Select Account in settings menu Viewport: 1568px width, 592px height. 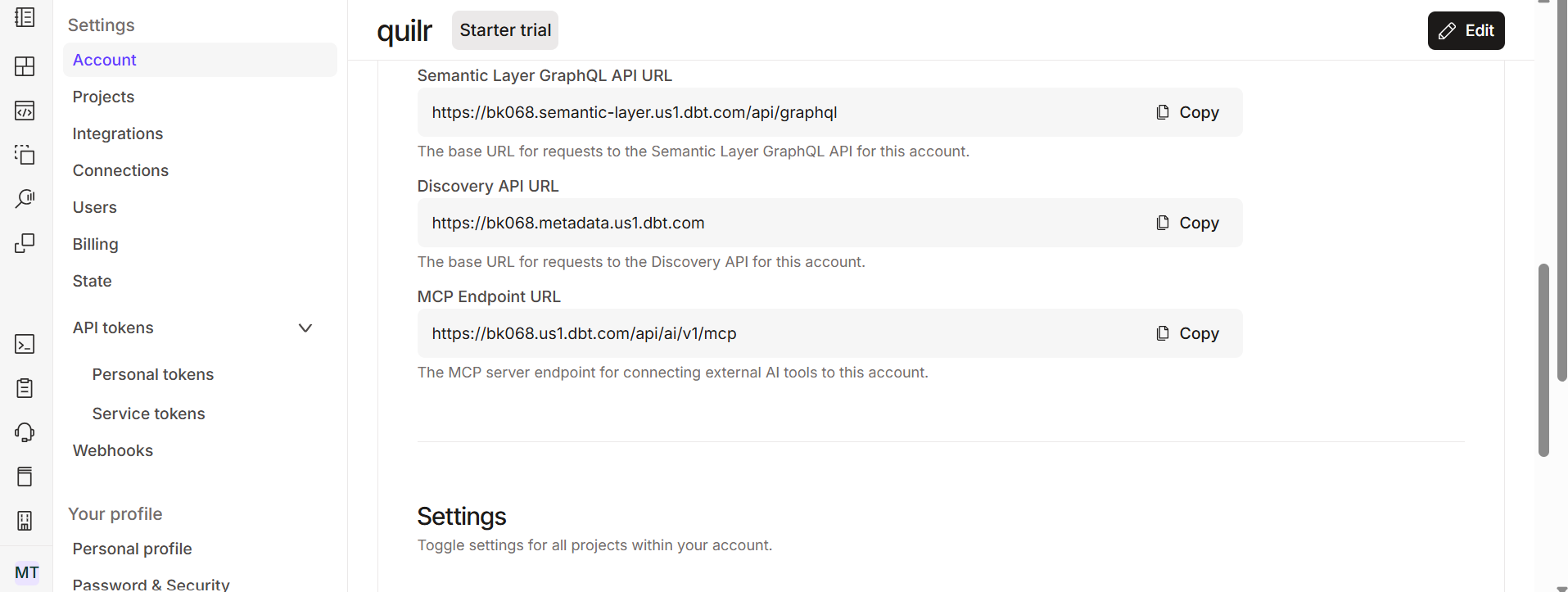(200, 60)
